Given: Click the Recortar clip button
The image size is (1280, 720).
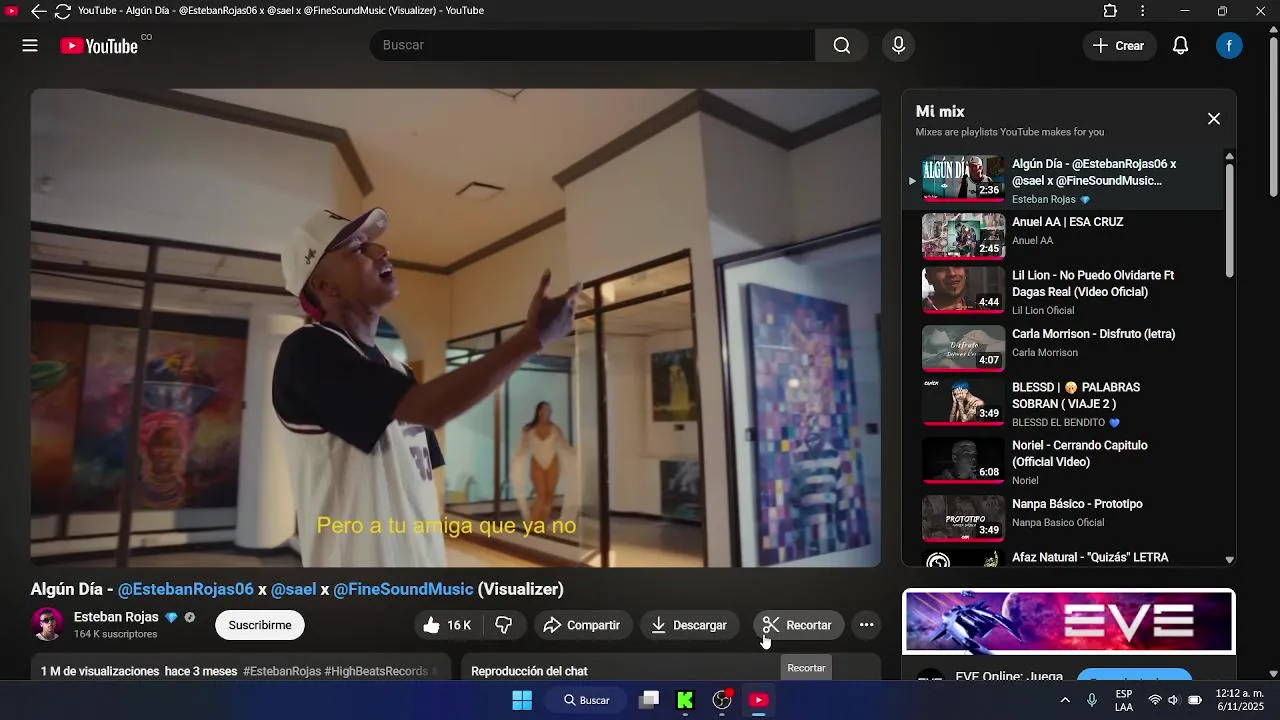Looking at the screenshot, I should [798, 625].
